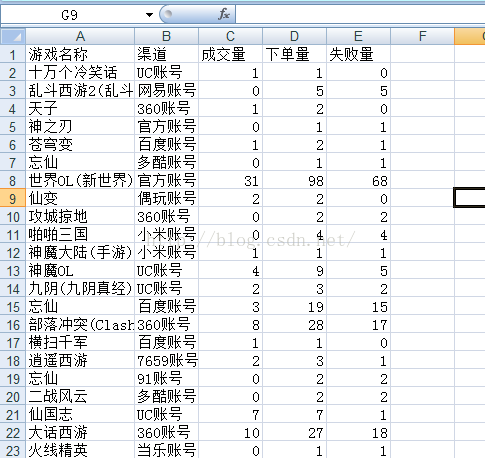Viewport: 485px width, 458px height.
Task: Click cell 十万个冷笑话
Action: click(80, 72)
